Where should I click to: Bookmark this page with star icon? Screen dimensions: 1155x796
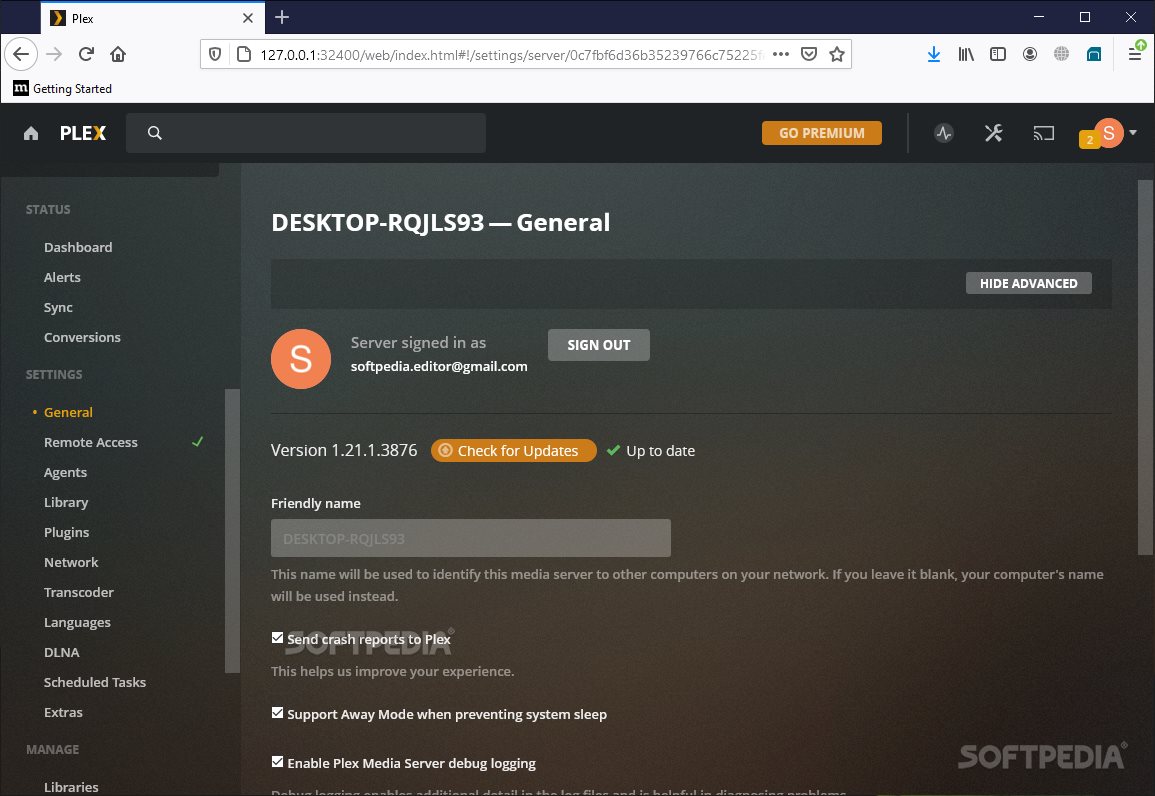837,54
